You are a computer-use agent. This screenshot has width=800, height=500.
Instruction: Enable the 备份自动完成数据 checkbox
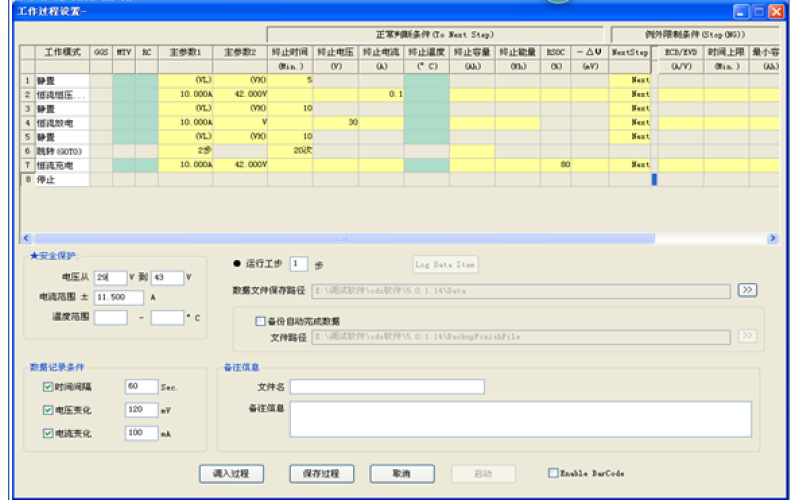(x=260, y=321)
